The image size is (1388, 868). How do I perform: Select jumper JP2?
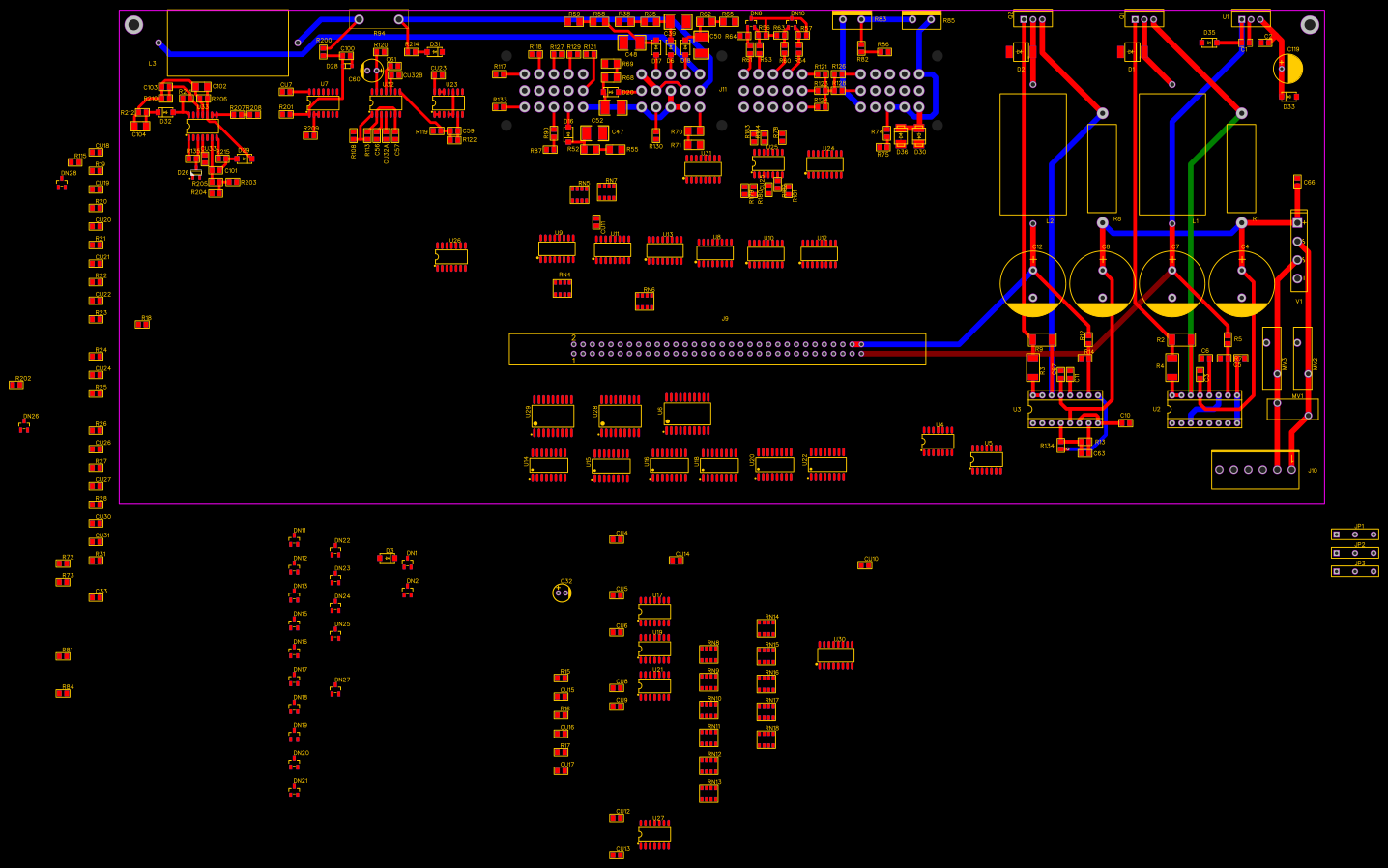[1355, 553]
